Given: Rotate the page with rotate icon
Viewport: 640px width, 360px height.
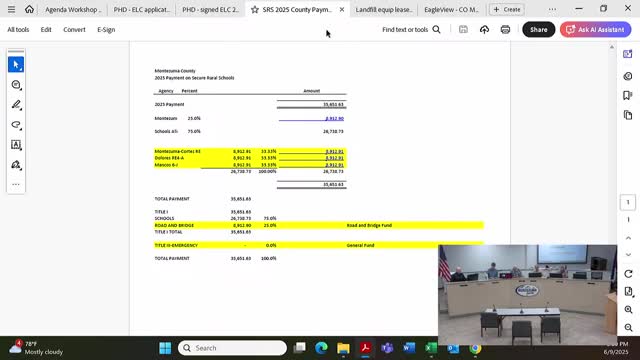Looking at the screenshot, I should pyautogui.click(x=628, y=274).
